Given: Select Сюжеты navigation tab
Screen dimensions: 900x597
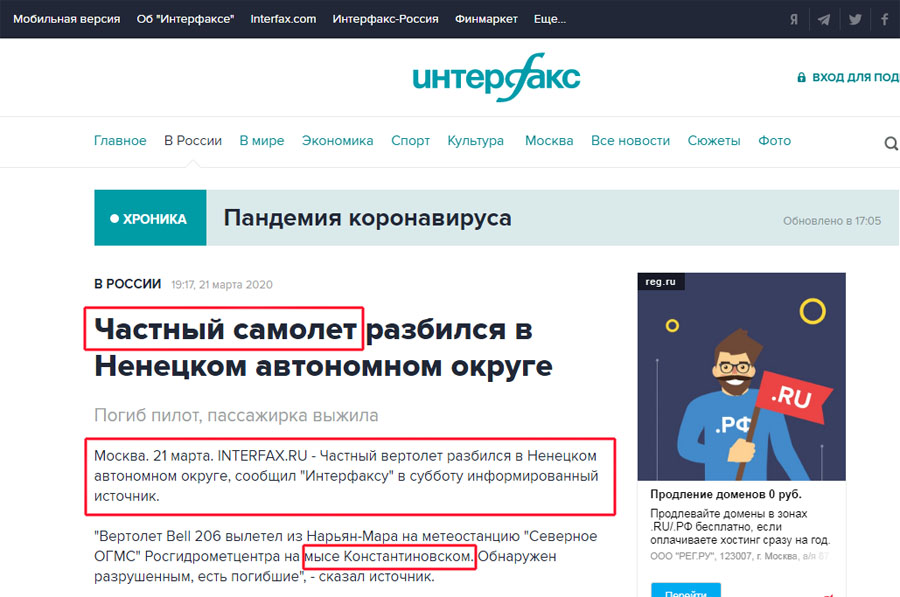Looking at the screenshot, I should coord(714,141).
